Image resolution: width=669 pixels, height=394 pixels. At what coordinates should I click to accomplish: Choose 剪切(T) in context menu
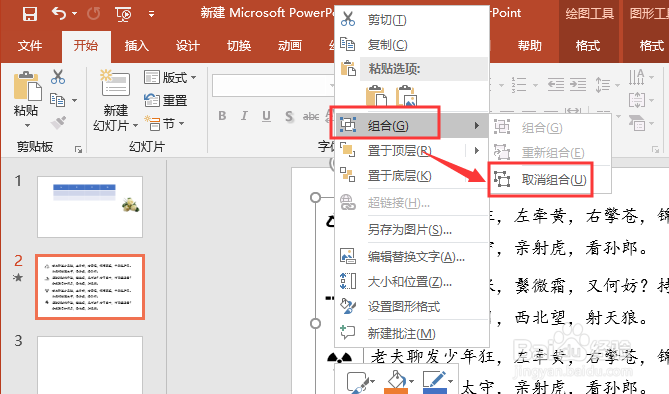click(x=411, y=20)
